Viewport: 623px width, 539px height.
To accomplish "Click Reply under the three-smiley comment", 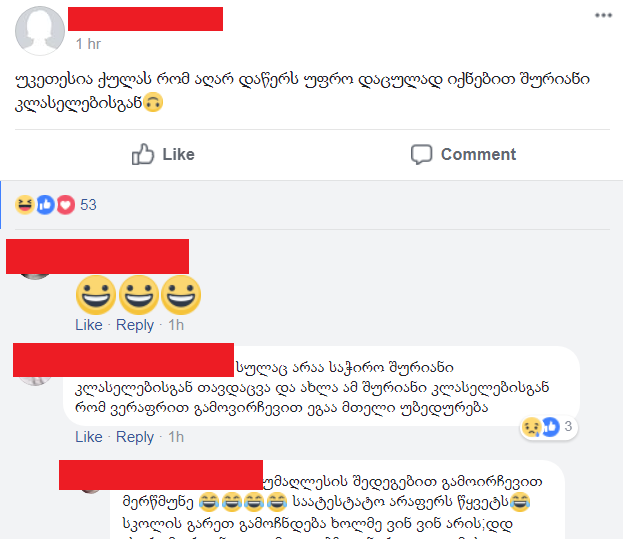I will pyautogui.click(x=135, y=325).
